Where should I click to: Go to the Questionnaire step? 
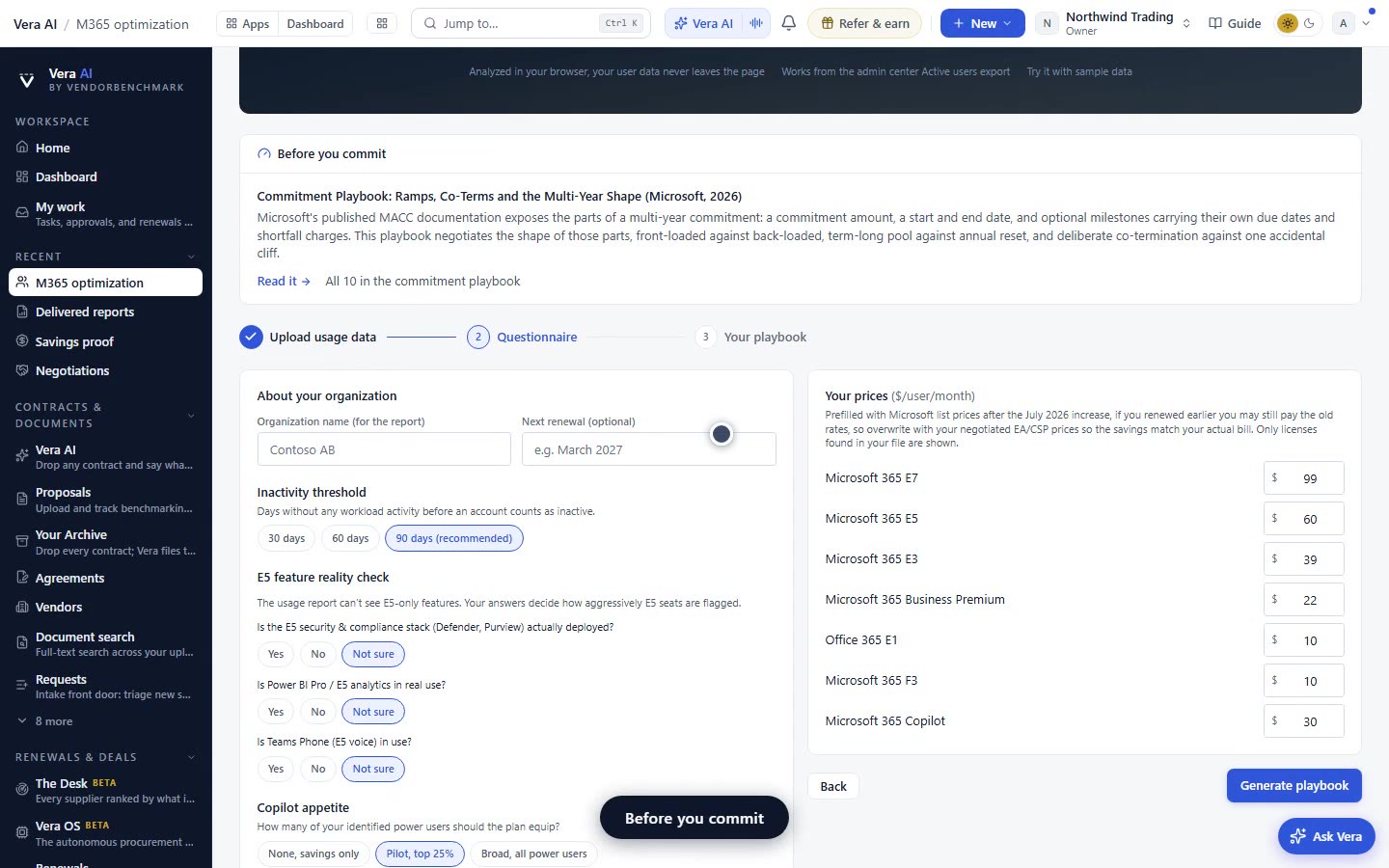pos(523,337)
